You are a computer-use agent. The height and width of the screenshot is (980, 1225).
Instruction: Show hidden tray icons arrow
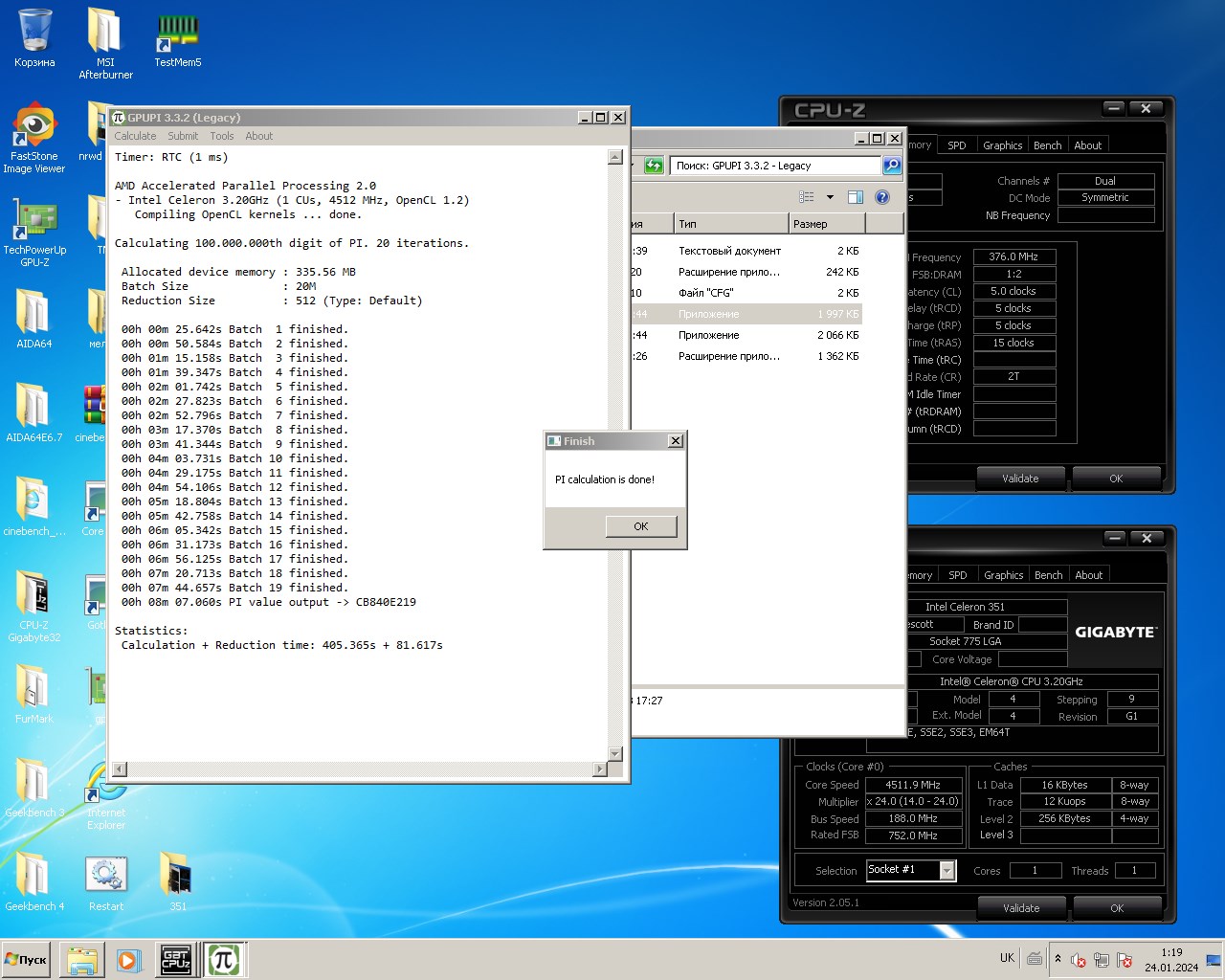(x=1058, y=959)
